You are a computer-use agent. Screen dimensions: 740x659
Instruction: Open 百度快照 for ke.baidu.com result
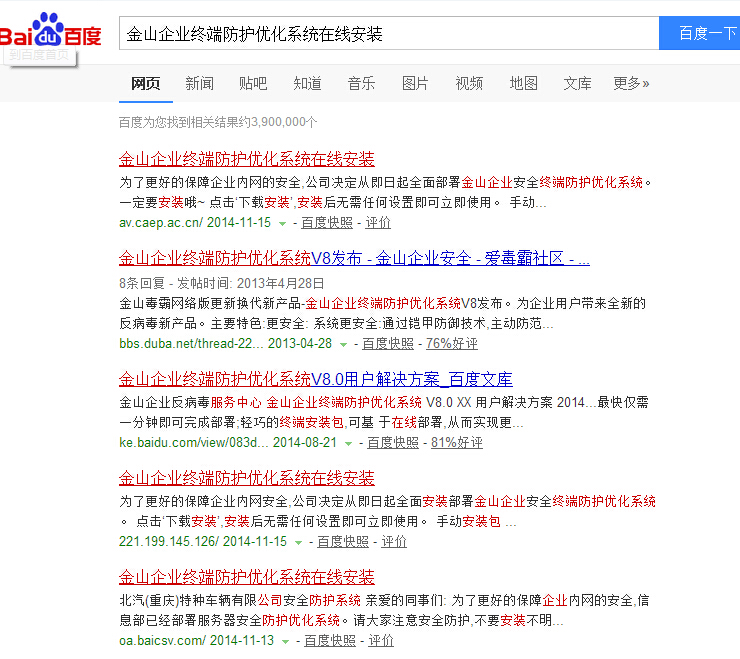[x=393, y=443]
